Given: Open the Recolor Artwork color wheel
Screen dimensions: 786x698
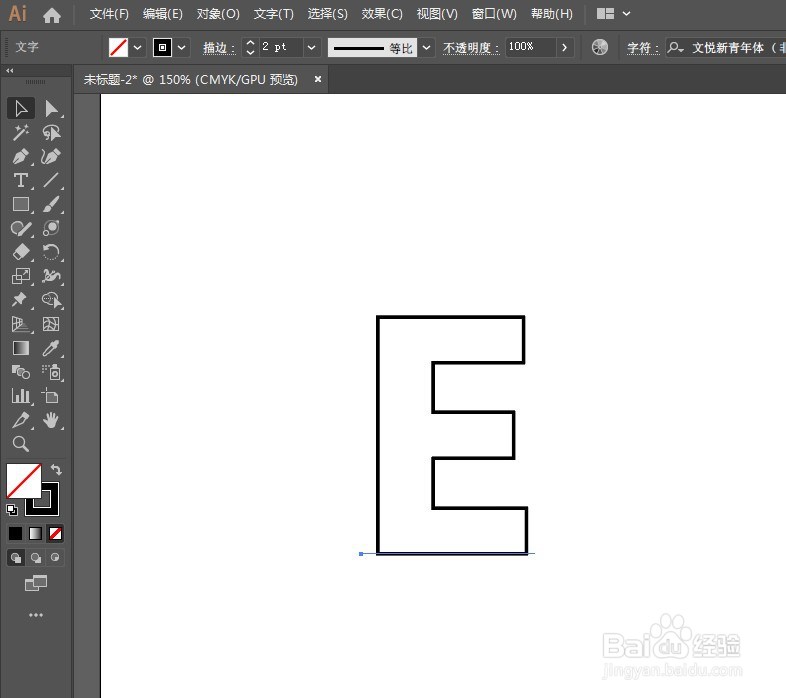Looking at the screenshot, I should click(x=600, y=47).
